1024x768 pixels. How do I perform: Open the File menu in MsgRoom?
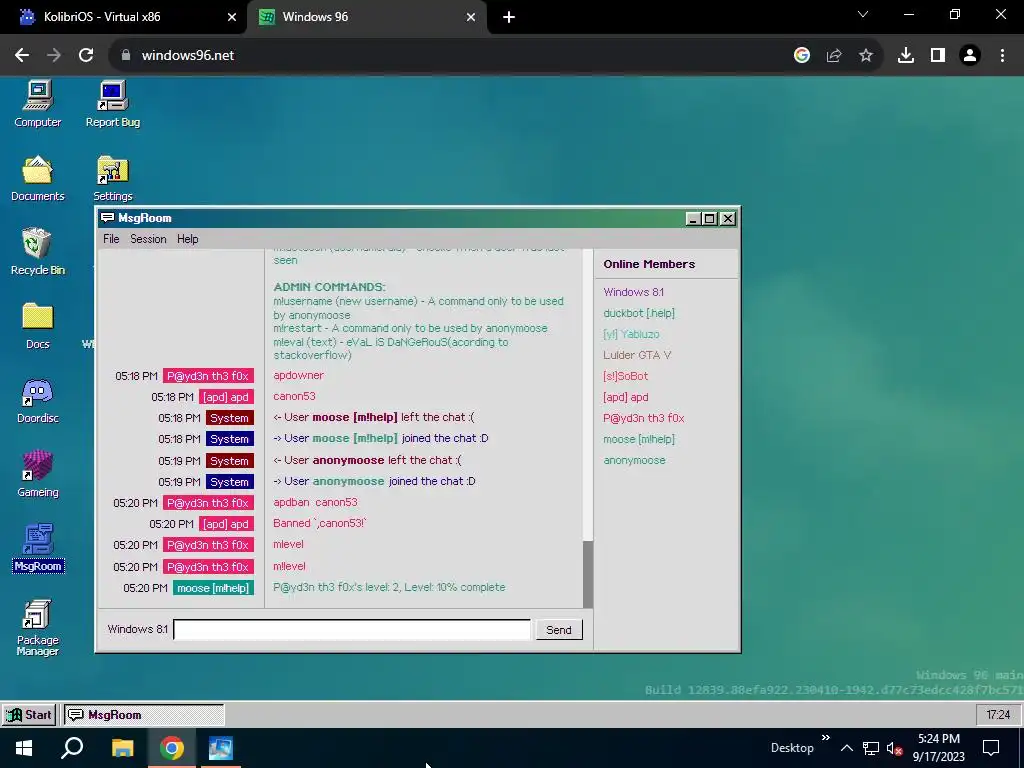coord(111,239)
